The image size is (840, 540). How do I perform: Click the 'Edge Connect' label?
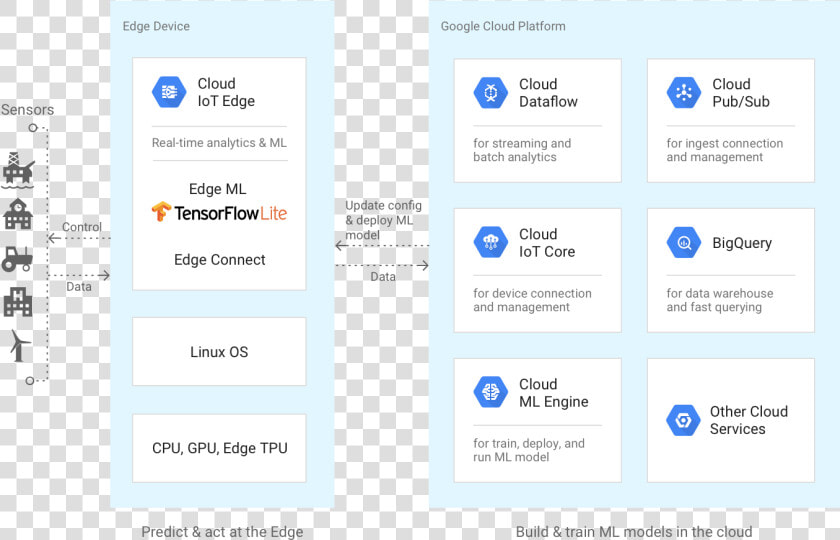coord(220,260)
